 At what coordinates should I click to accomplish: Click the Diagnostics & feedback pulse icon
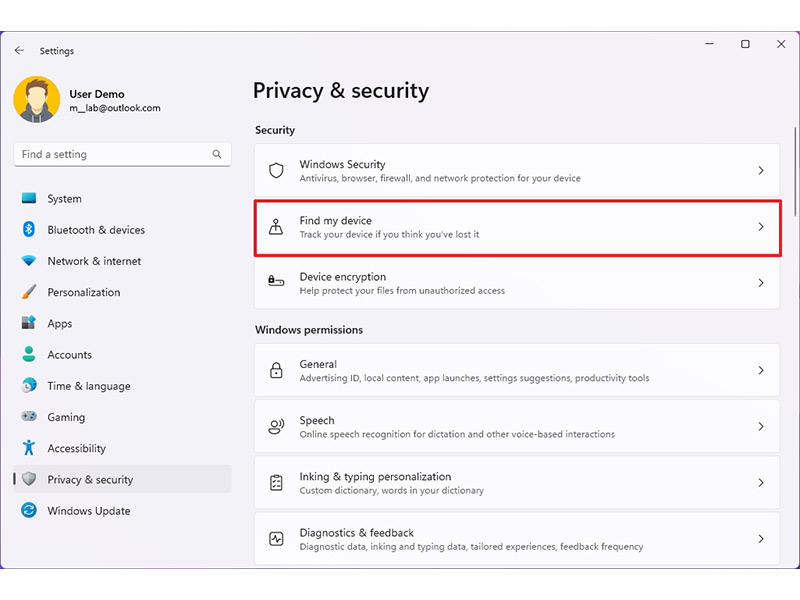coord(276,539)
